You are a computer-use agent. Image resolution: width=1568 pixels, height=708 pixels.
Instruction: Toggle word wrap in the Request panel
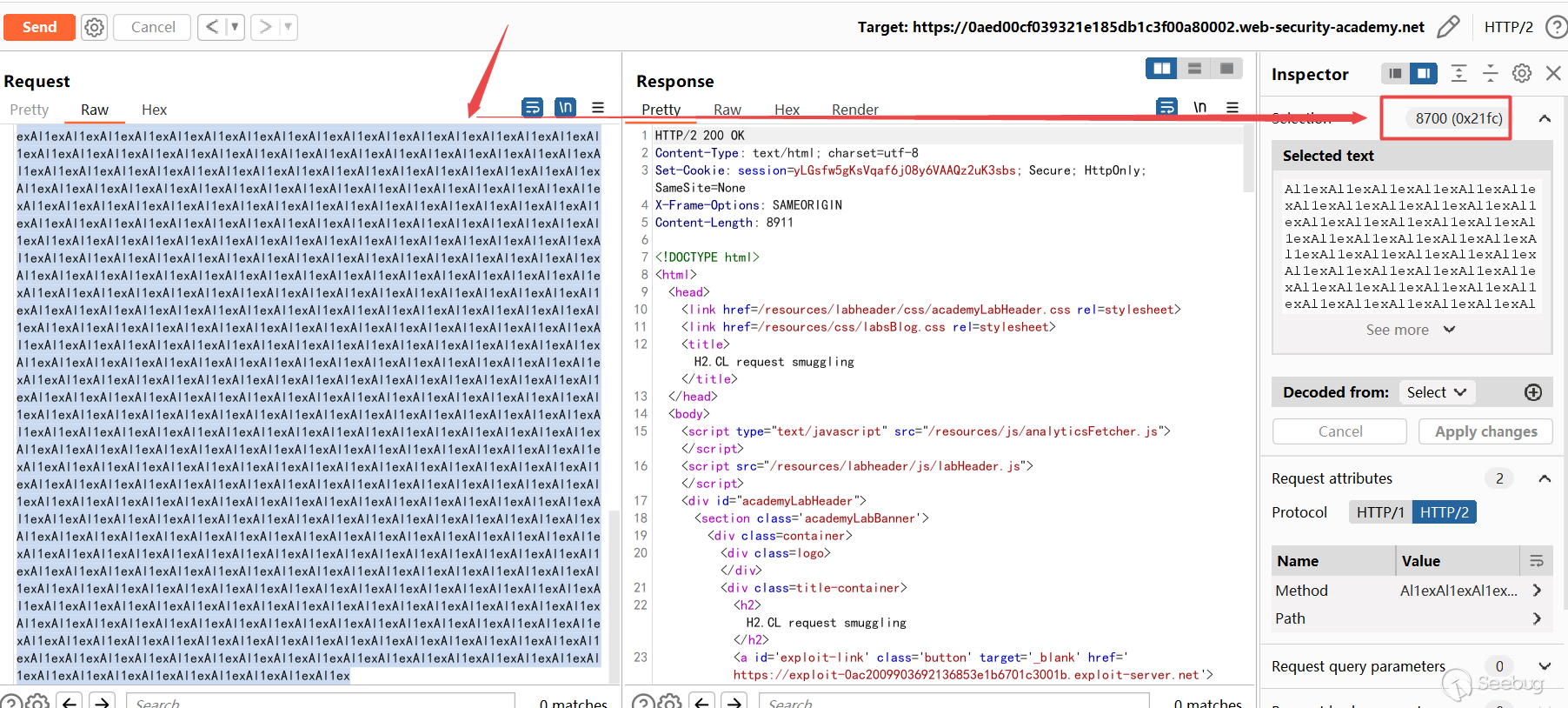pos(532,107)
